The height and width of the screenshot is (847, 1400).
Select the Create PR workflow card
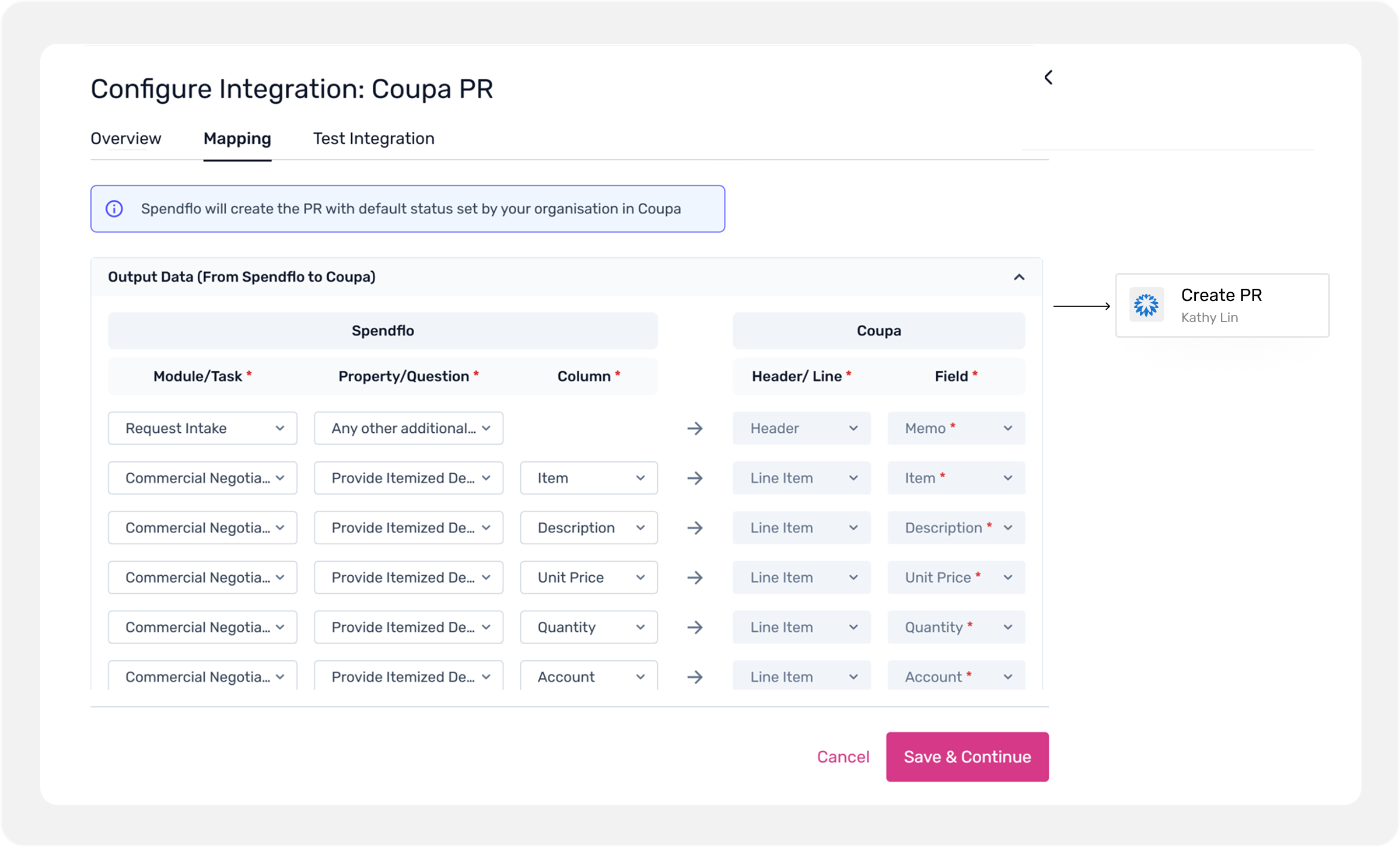tap(1222, 305)
